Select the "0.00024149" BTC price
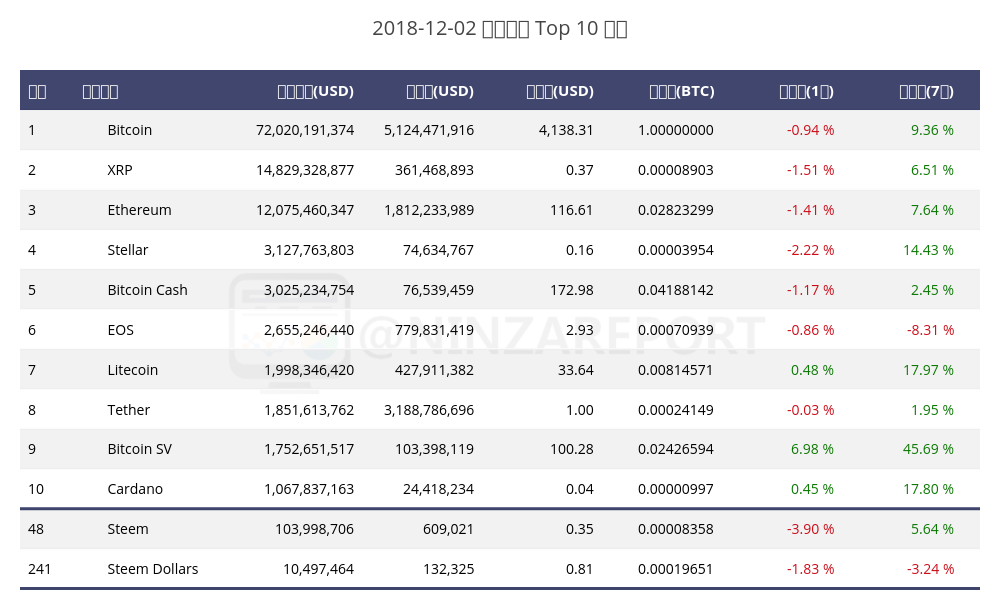This screenshot has height=610, width=1000. point(675,410)
